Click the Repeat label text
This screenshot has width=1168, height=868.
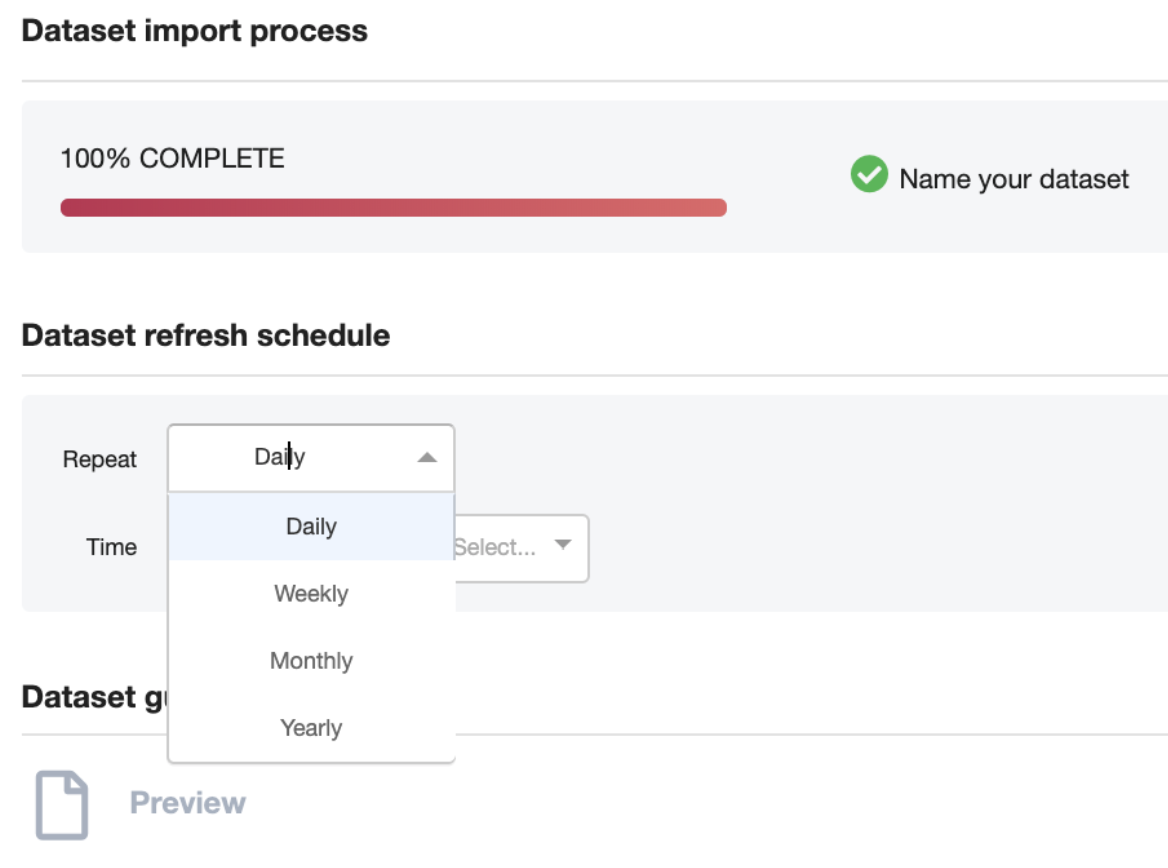[100, 459]
